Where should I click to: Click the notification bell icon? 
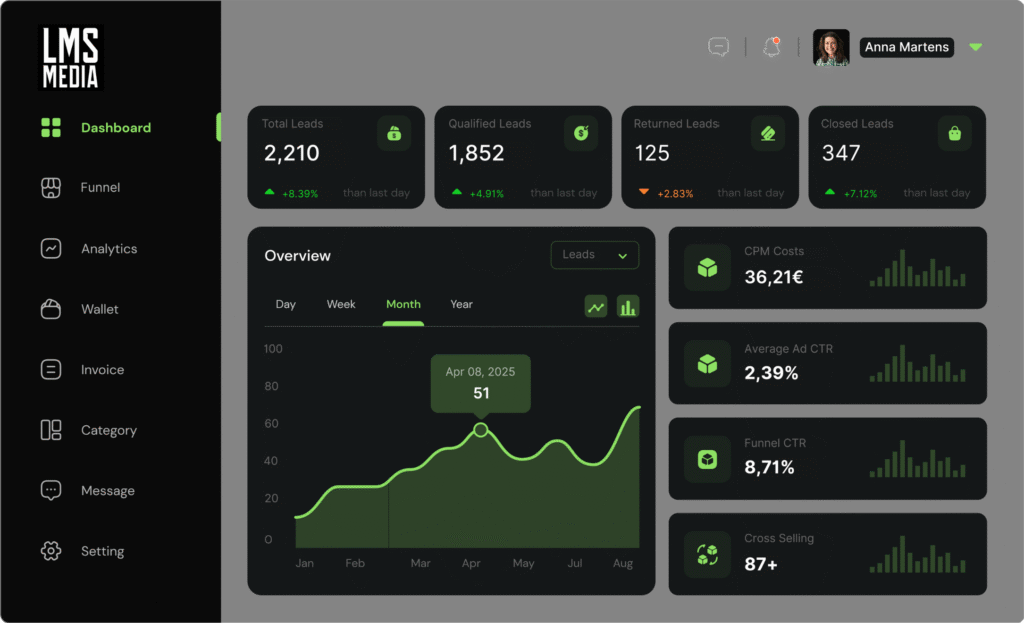click(x=771, y=47)
